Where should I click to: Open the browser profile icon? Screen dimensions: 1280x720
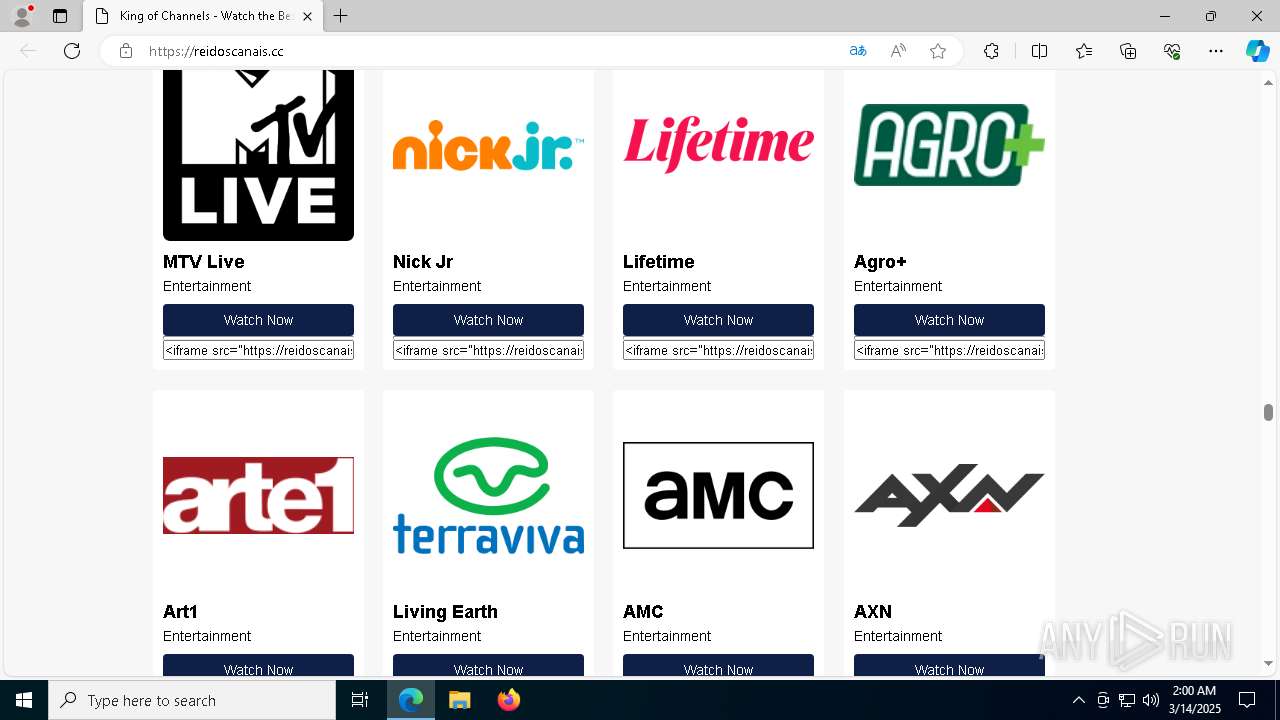pyautogui.click(x=22, y=16)
